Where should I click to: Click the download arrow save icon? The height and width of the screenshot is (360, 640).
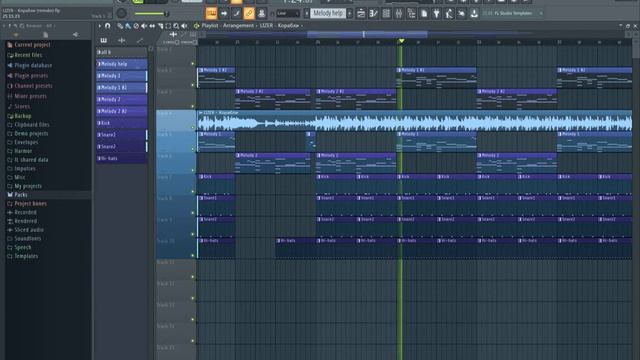tap(474, 13)
